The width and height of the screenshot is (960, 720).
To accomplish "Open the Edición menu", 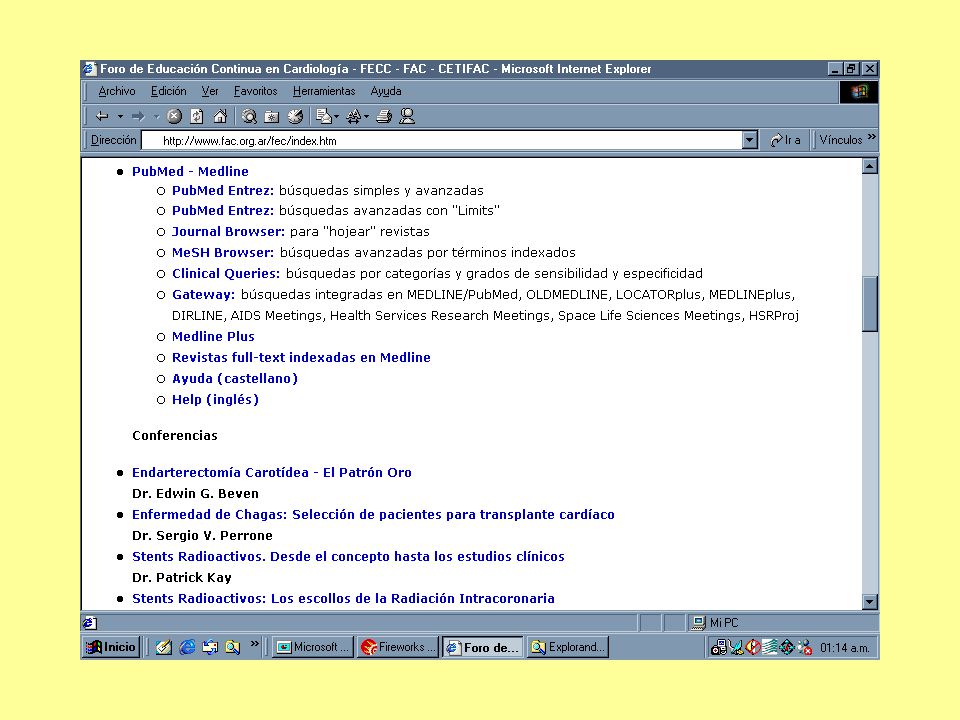I will [x=168, y=91].
